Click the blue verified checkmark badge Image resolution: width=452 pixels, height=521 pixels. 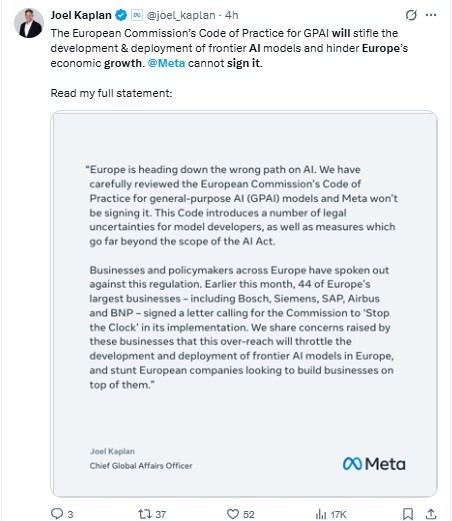pos(121,15)
